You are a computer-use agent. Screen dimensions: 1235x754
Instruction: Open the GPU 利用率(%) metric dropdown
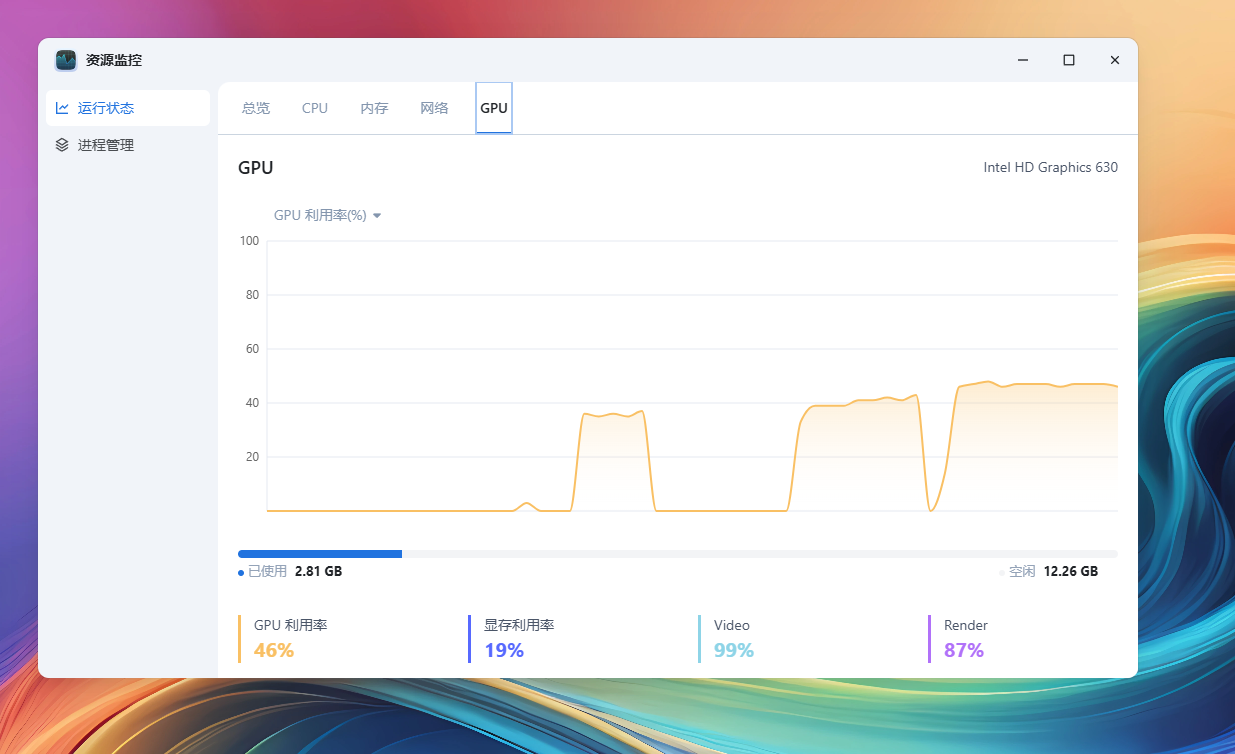[x=328, y=215]
